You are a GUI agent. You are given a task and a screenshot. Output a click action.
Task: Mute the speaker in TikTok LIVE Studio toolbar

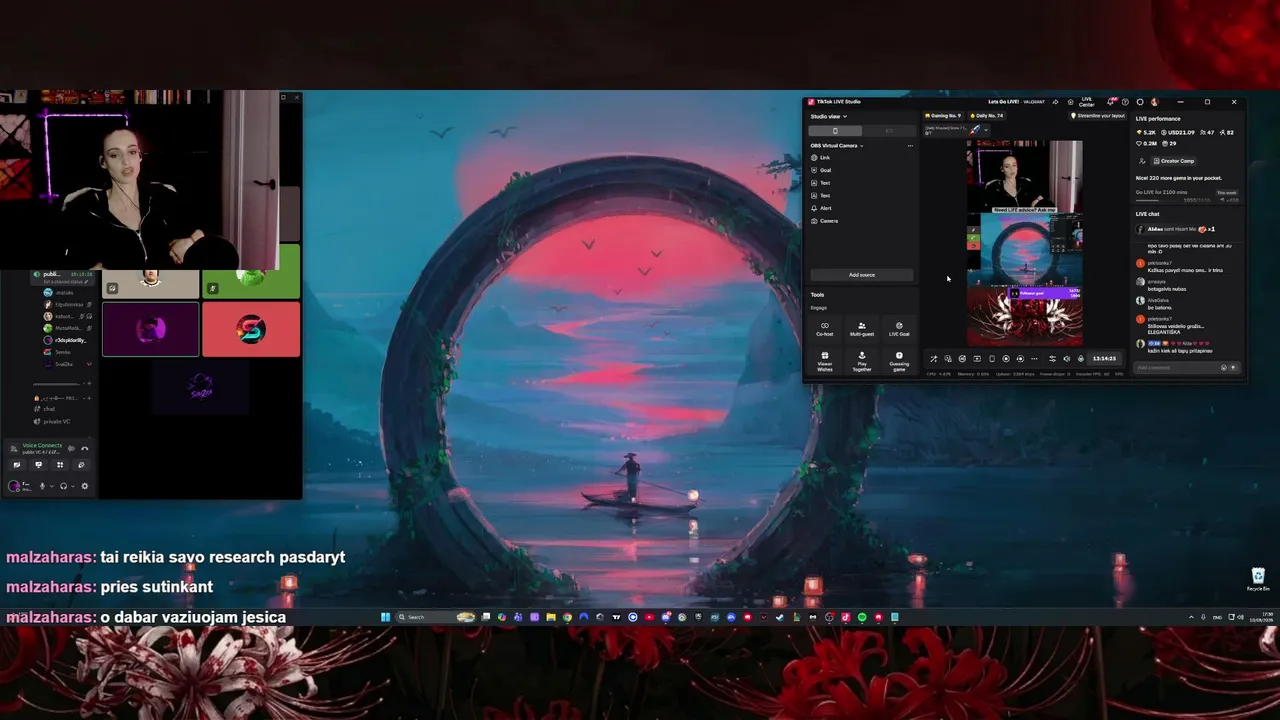pos(1066,359)
